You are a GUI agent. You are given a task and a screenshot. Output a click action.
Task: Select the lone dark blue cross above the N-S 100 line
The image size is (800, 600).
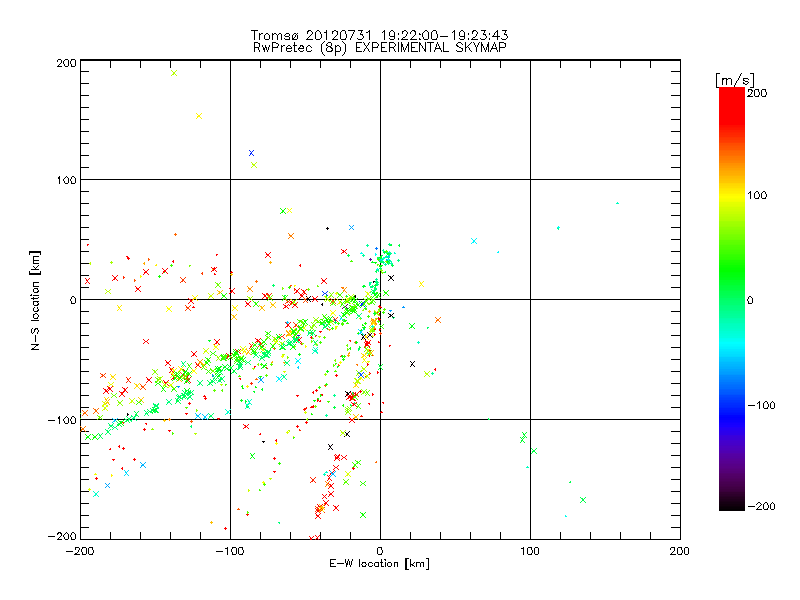point(251,153)
